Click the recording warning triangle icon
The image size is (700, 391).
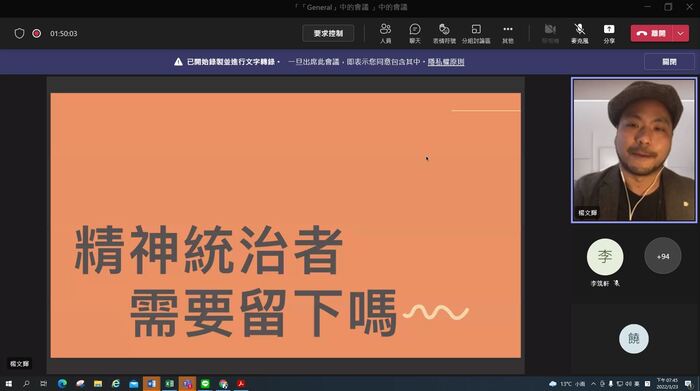178,62
